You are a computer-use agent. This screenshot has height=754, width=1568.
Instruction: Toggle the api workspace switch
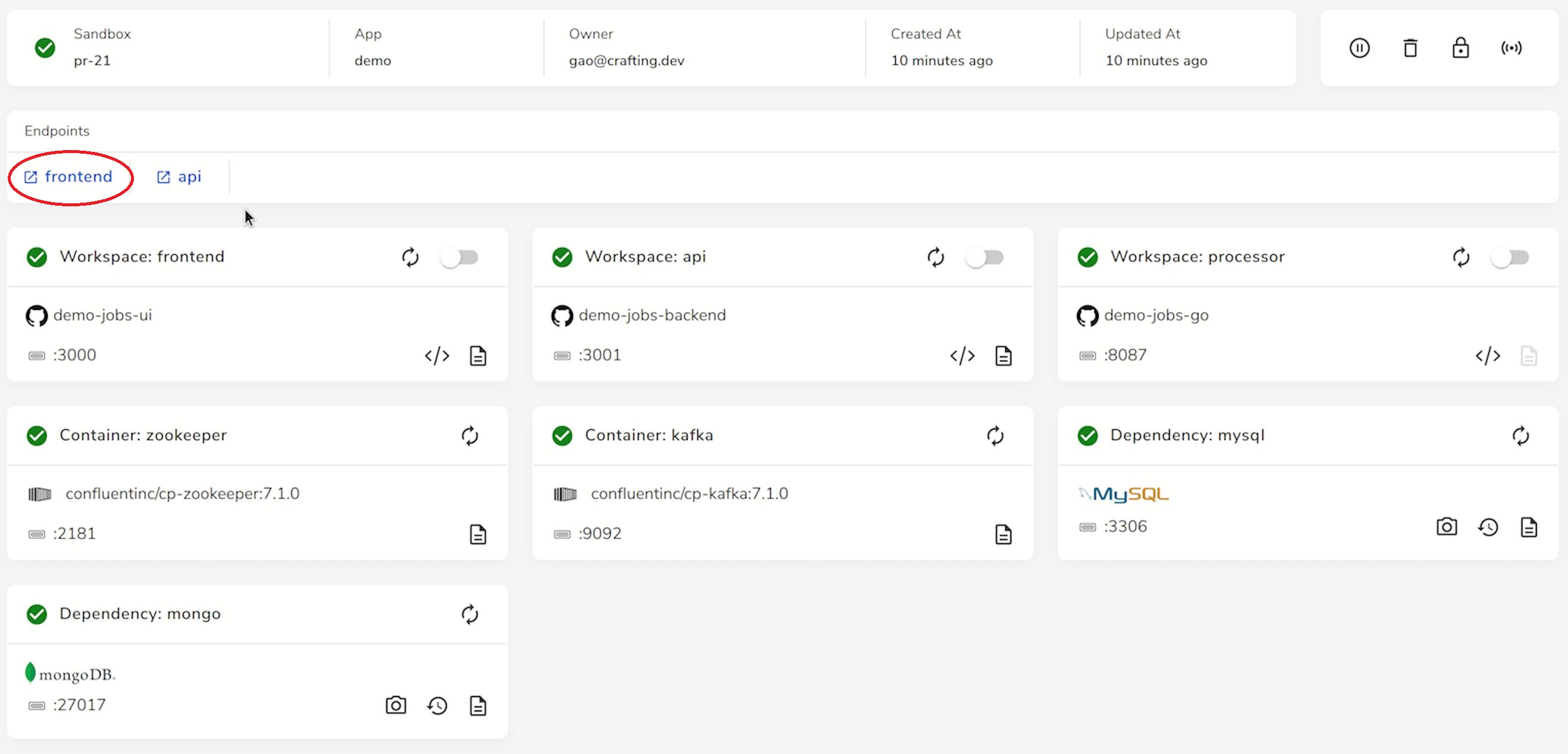click(x=985, y=258)
